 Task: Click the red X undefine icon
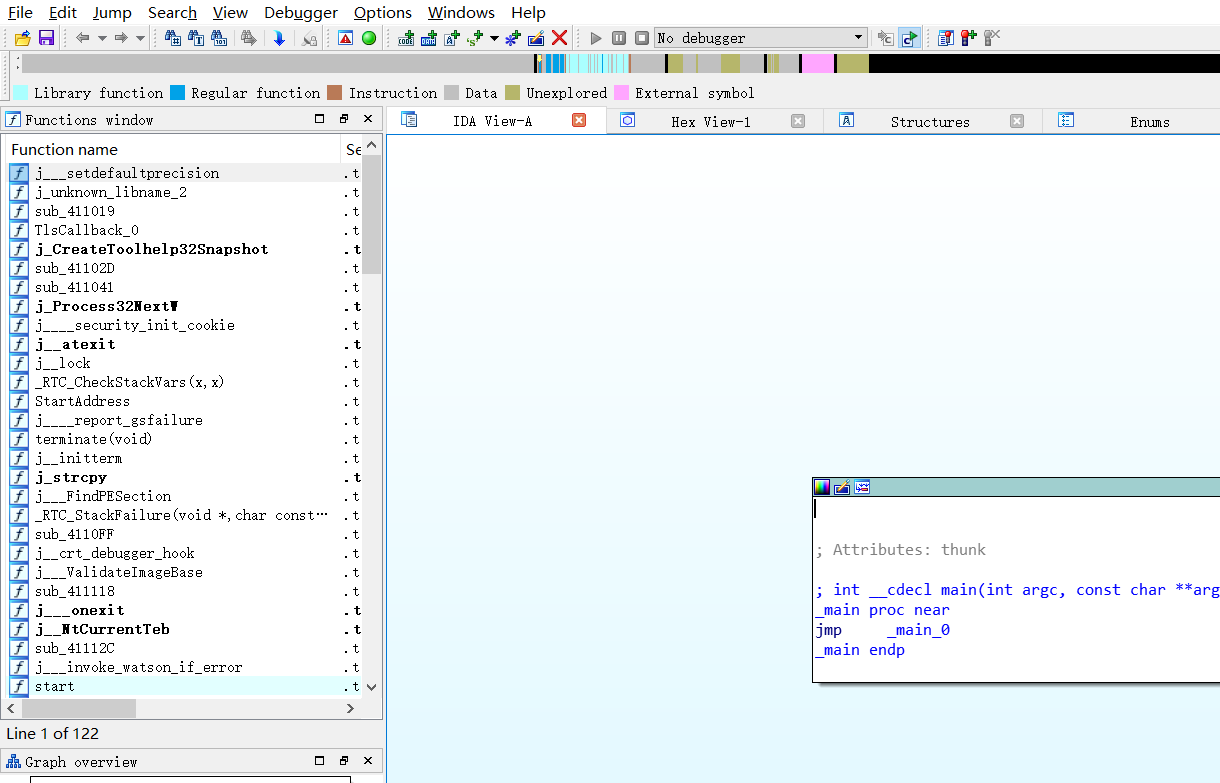[x=560, y=38]
